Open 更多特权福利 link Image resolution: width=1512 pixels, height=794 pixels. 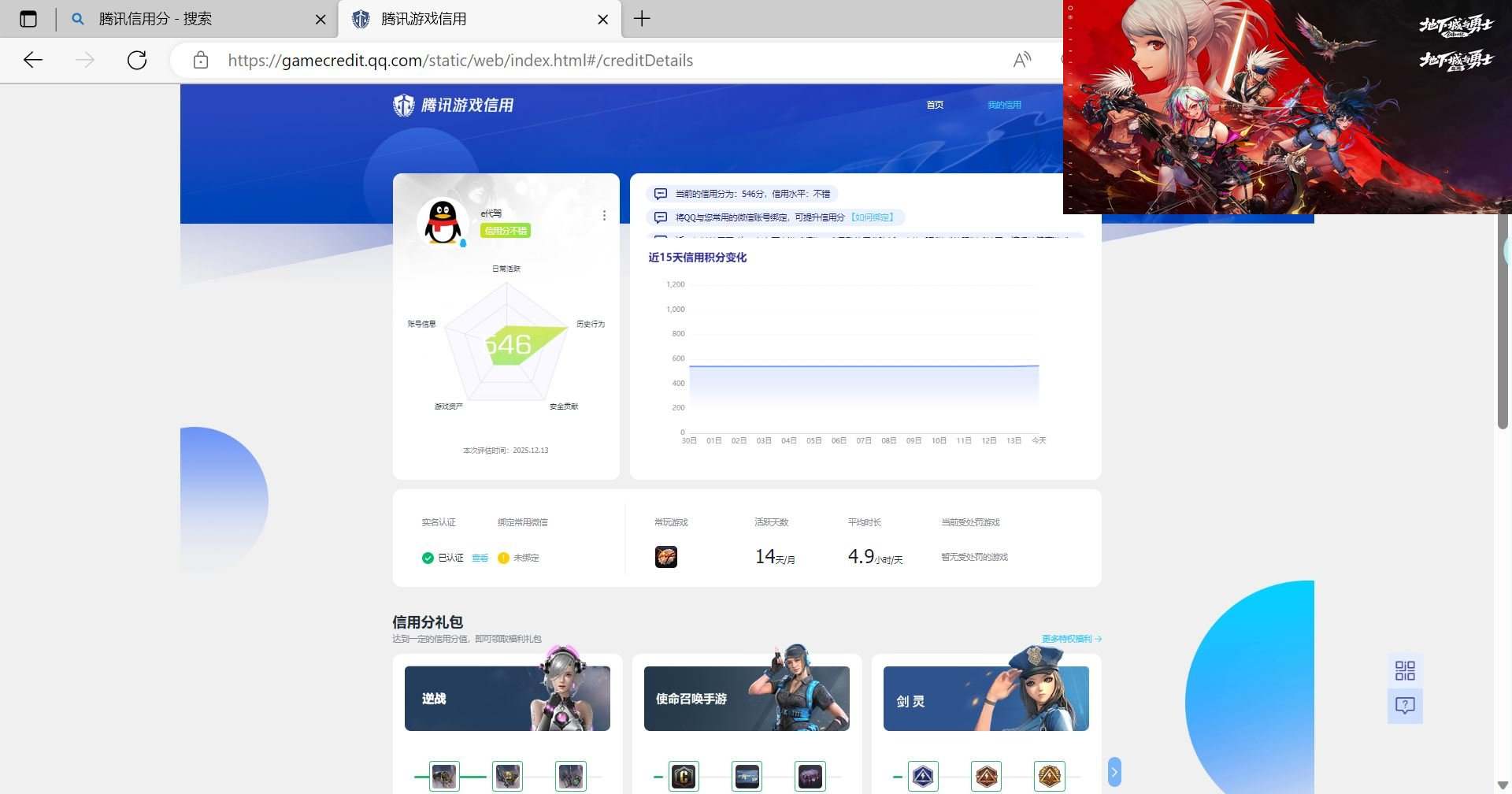pyautogui.click(x=1072, y=639)
